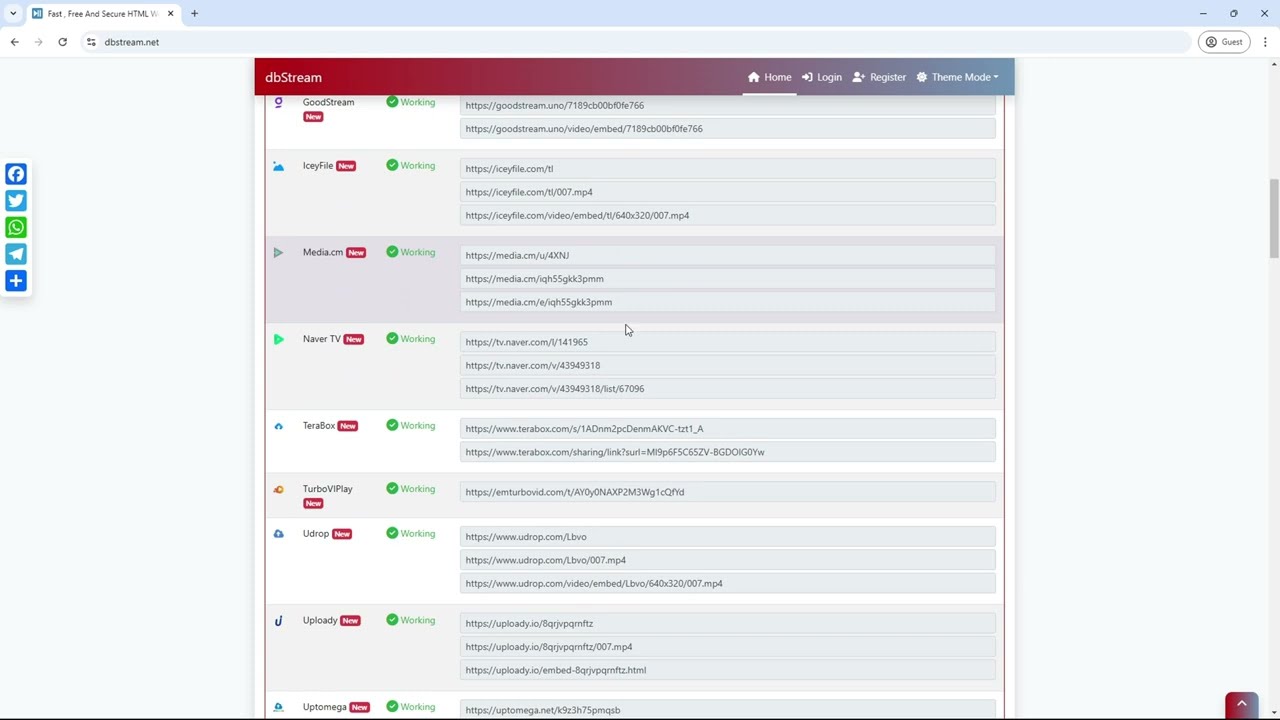
Task: Click the Uptomega host icon
Action: [x=278, y=707]
